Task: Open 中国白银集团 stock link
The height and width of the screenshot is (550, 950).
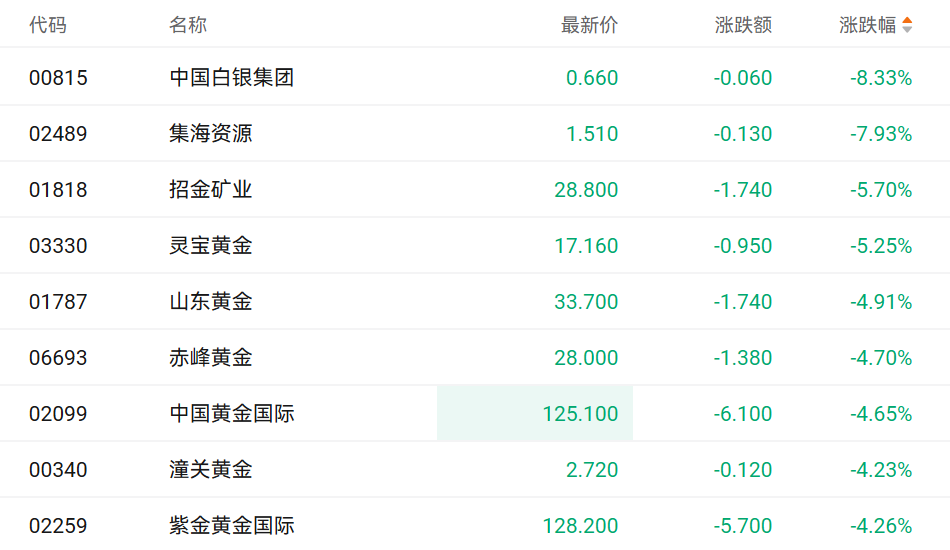Action: tap(232, 77)
